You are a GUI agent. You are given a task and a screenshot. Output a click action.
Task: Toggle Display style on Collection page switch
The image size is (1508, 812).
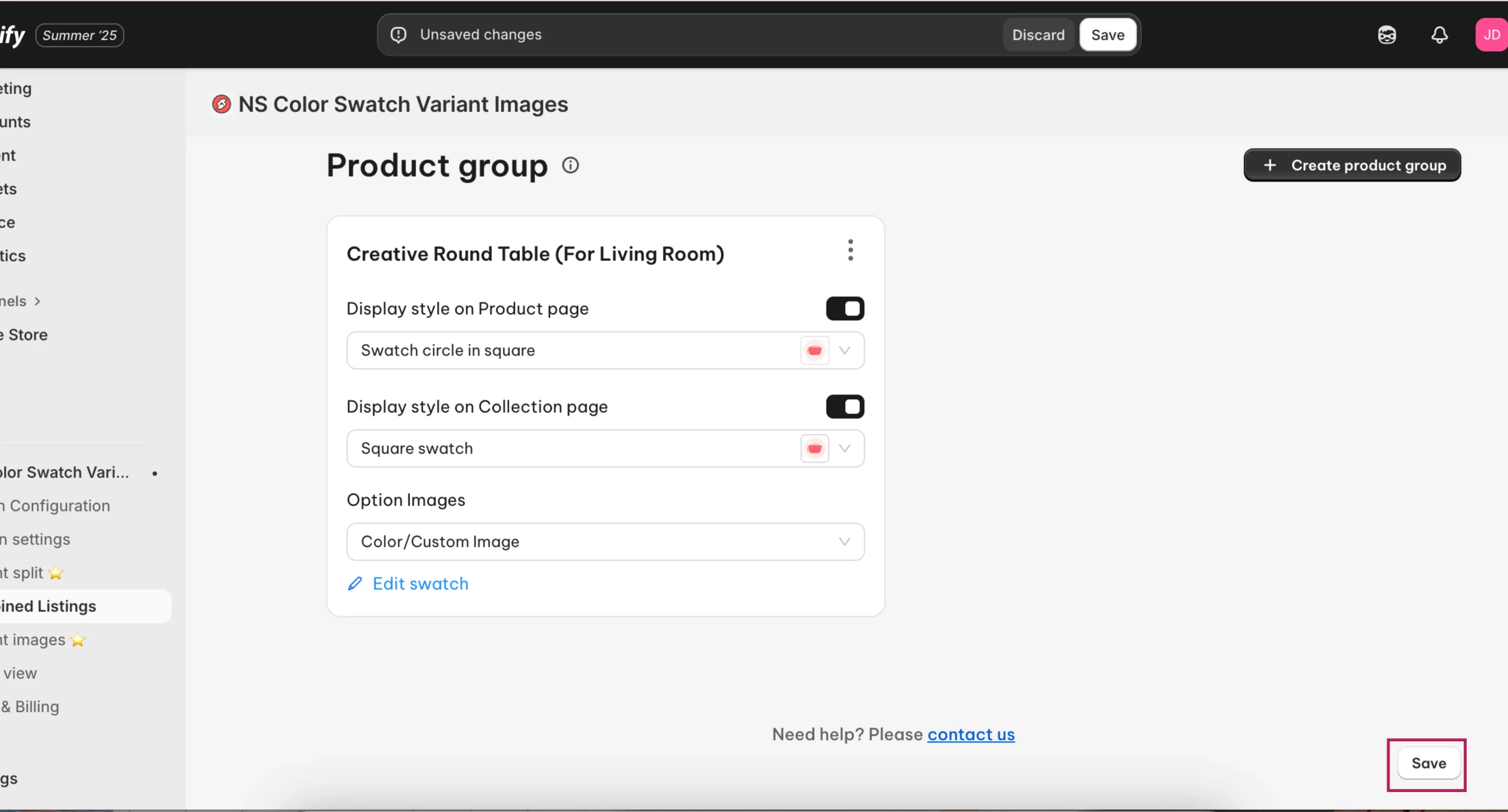click(845, 407)
